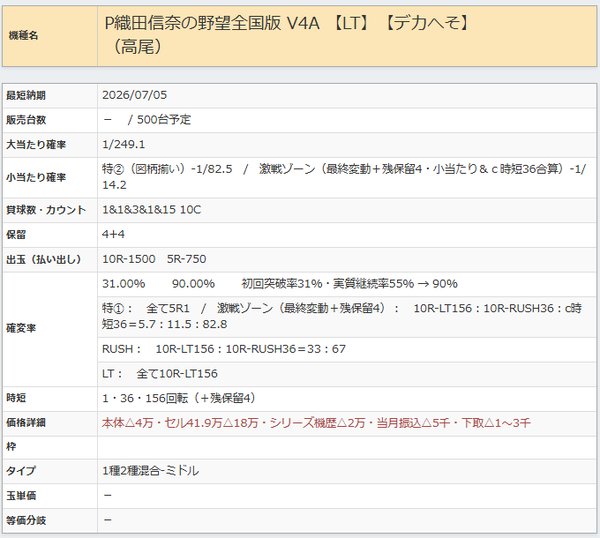Click the '枠' row label
Image resolution: width=600 pixels, height=538 pixels.
click(11, 447)
